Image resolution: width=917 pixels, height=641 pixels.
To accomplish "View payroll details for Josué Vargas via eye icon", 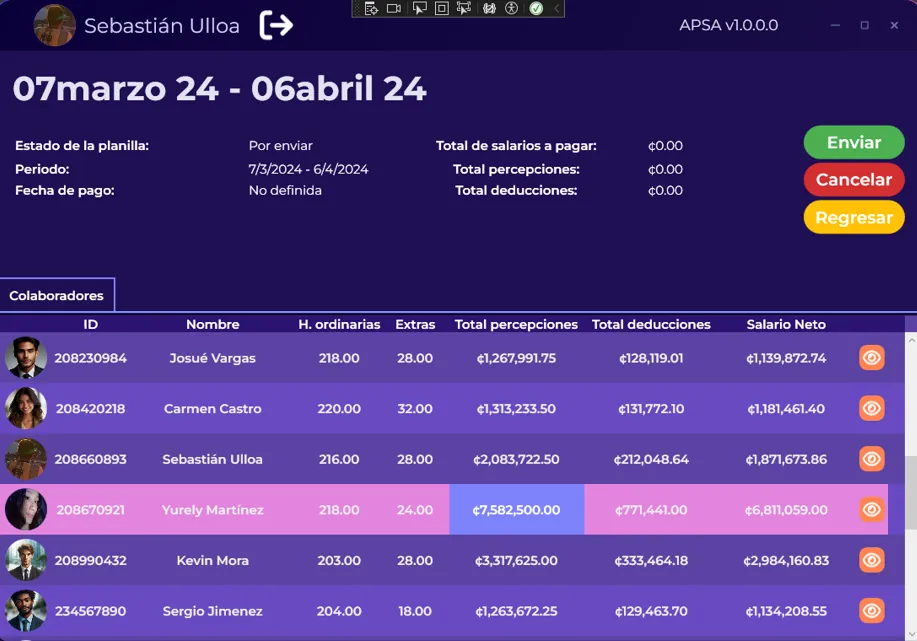I will 871,358.
